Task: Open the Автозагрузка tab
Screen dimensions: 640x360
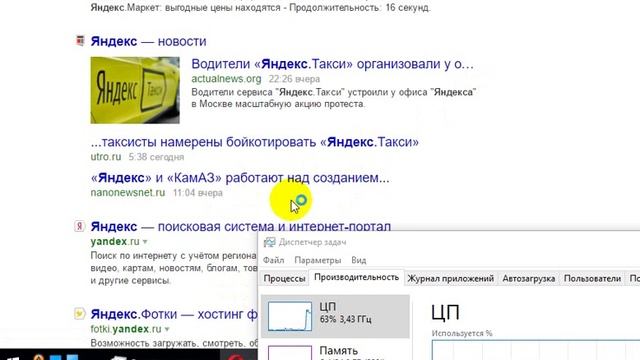Action: tap(529, 278)
